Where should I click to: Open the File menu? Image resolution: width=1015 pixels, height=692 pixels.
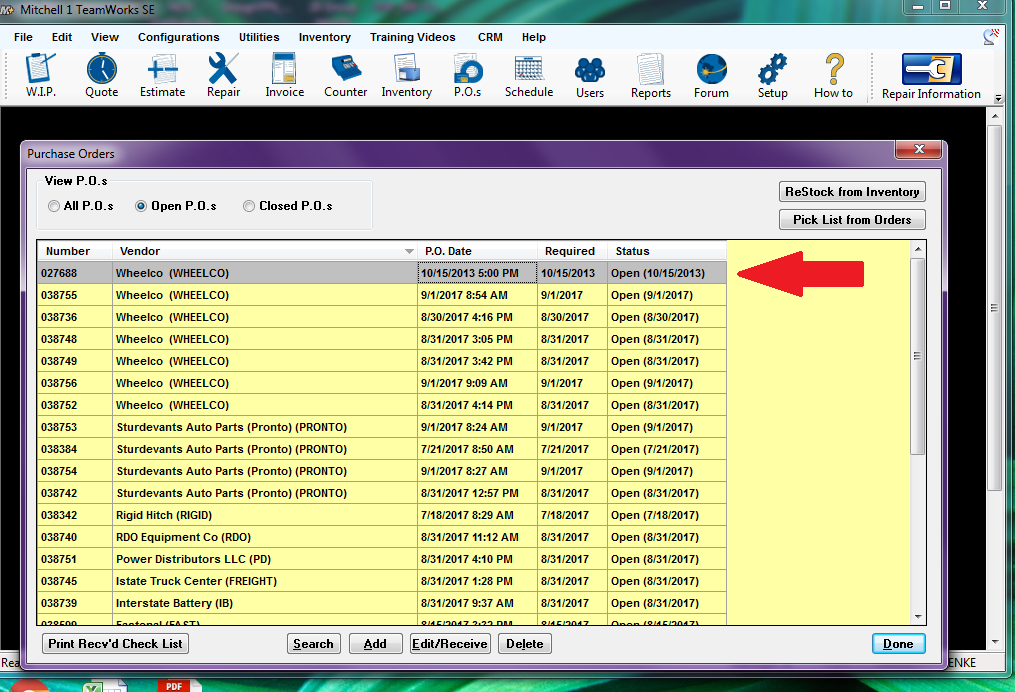point(23,37)
